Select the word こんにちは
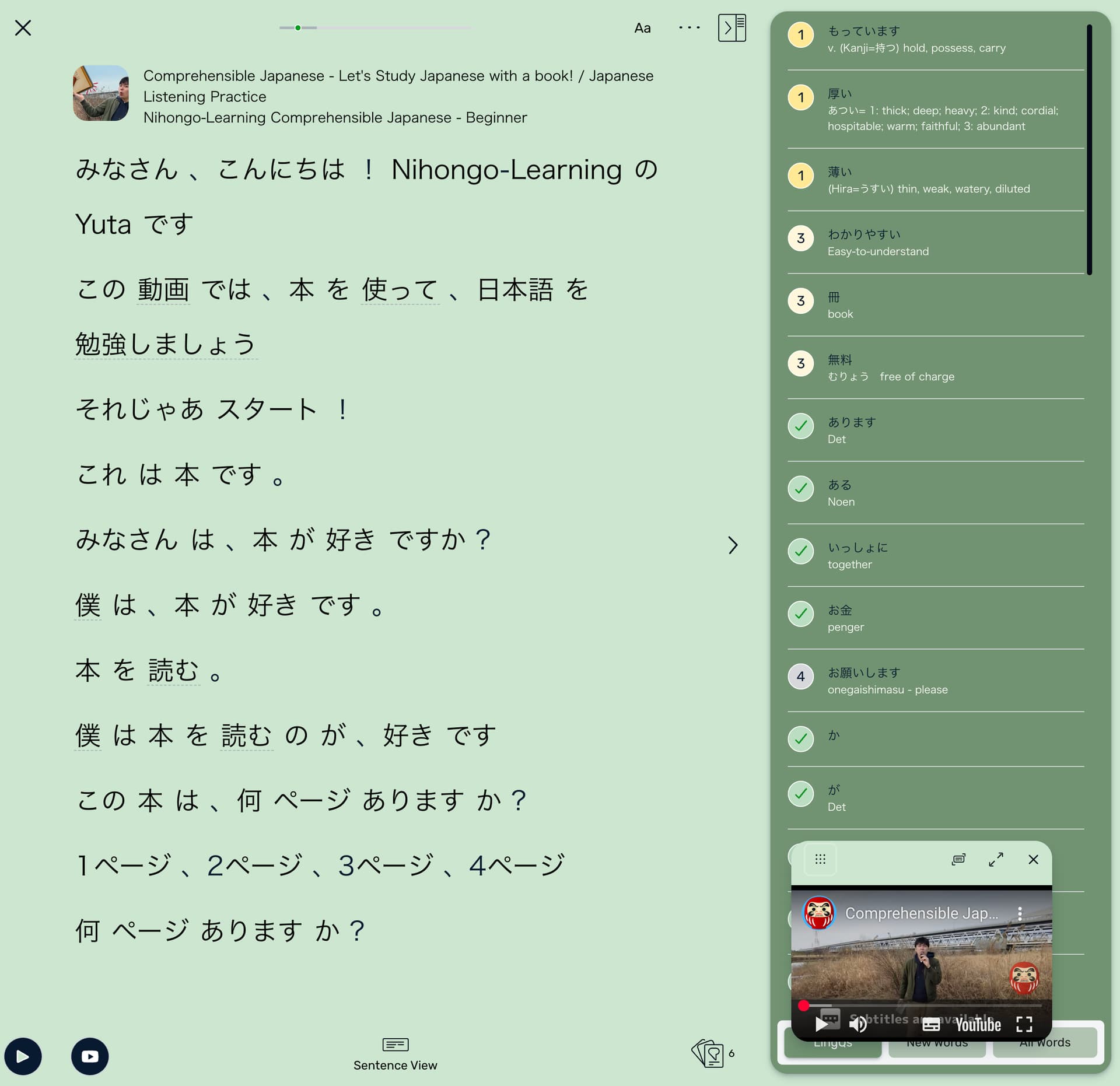Viewport: 1120px width, 1086px height. point(282,170)
